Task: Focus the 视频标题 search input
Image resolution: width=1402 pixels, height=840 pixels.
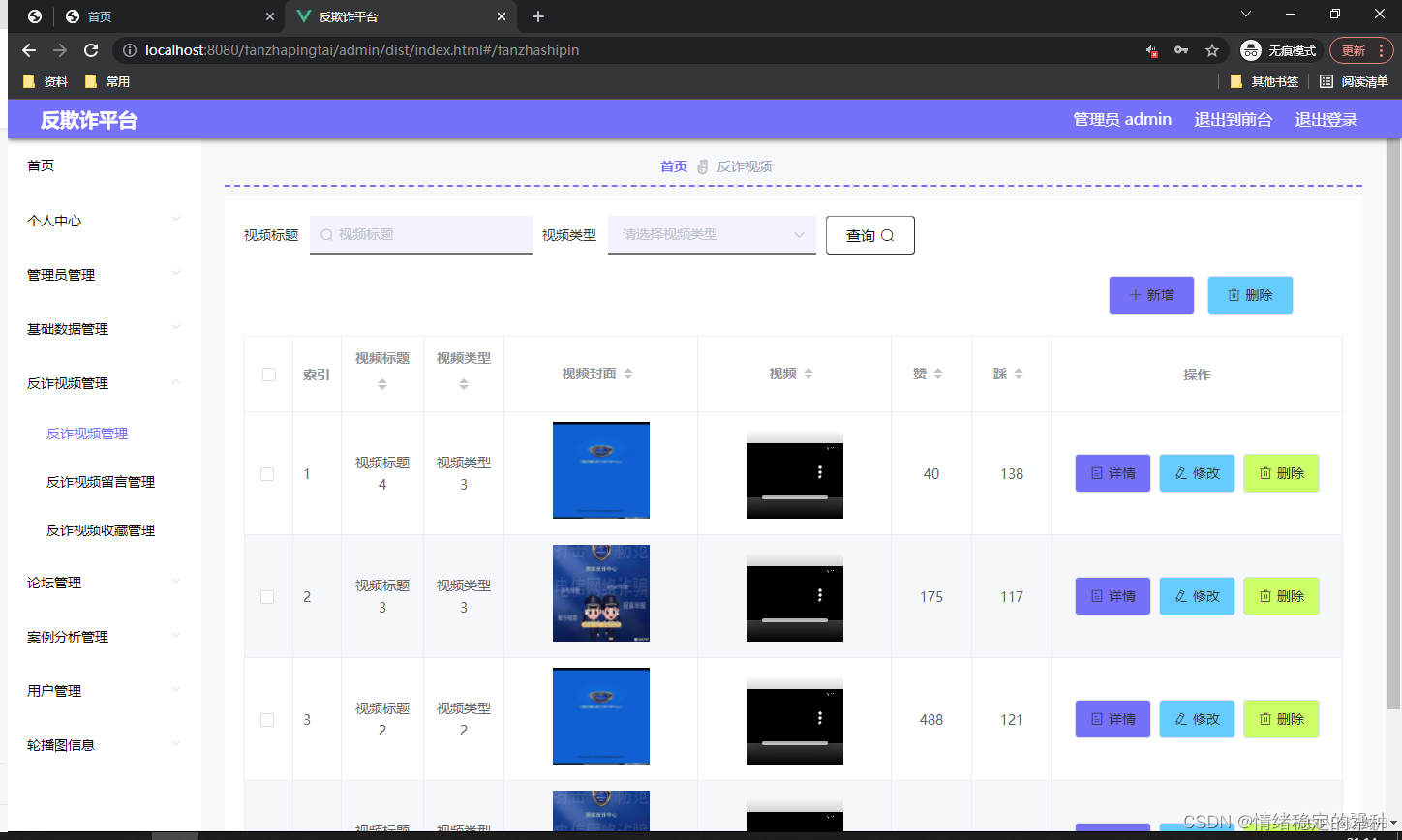Action: (x=421, y=234)
